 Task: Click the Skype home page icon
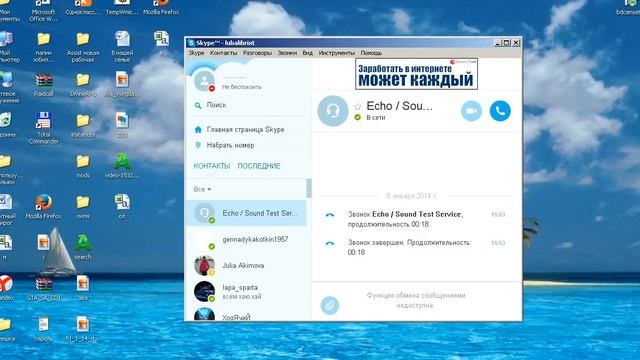[x=198, y=129]
